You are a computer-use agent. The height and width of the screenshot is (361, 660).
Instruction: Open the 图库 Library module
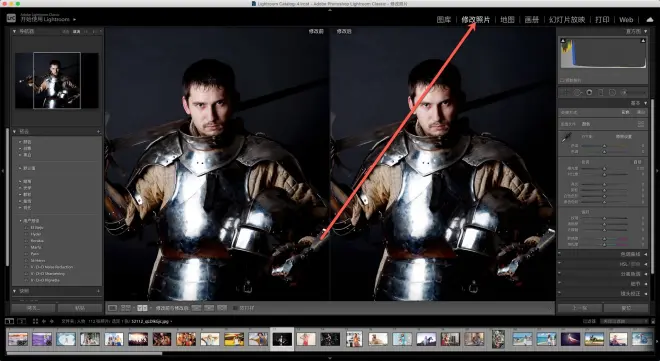(x=444, y=19)
